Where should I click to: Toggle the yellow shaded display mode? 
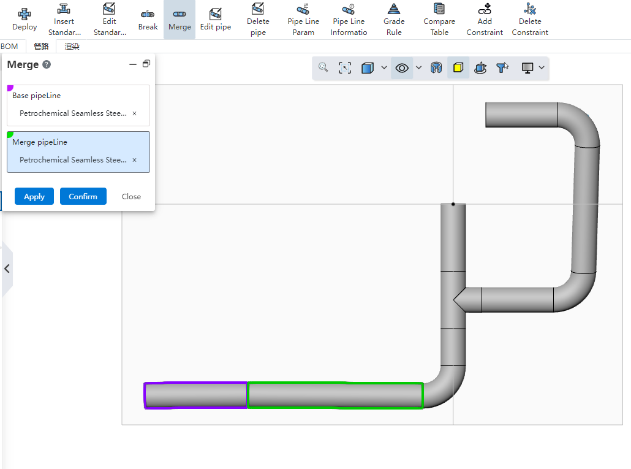458,68
